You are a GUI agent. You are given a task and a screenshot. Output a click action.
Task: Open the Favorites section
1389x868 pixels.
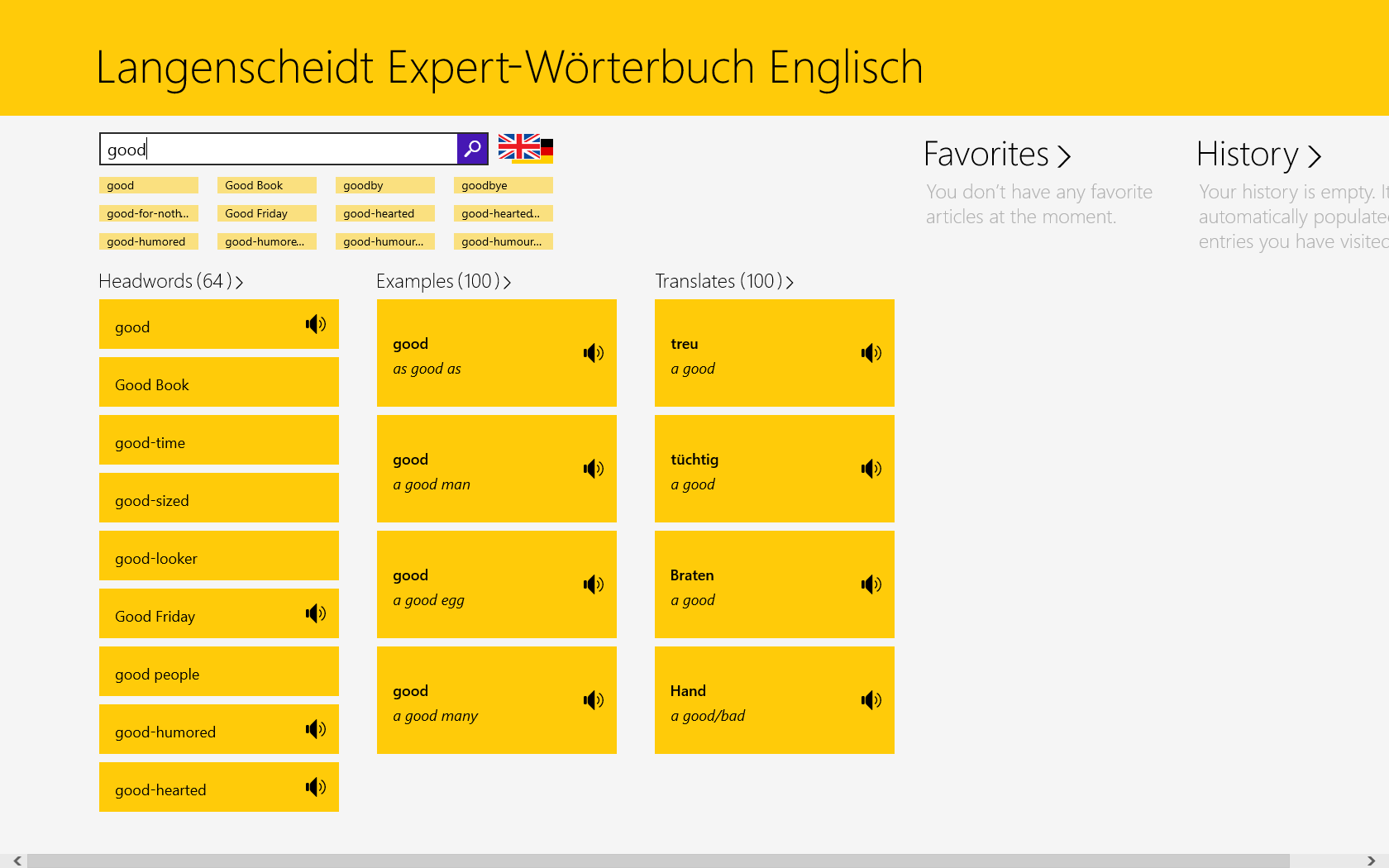coord(996,155)
